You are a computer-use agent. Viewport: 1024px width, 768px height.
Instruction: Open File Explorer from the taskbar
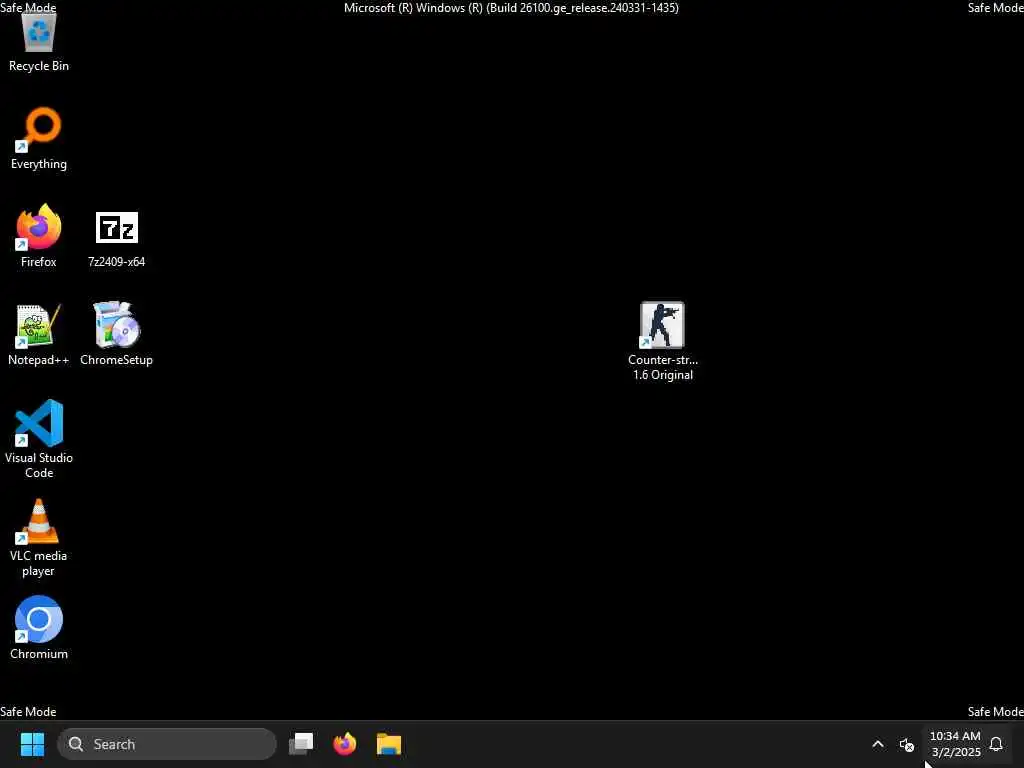389,744
